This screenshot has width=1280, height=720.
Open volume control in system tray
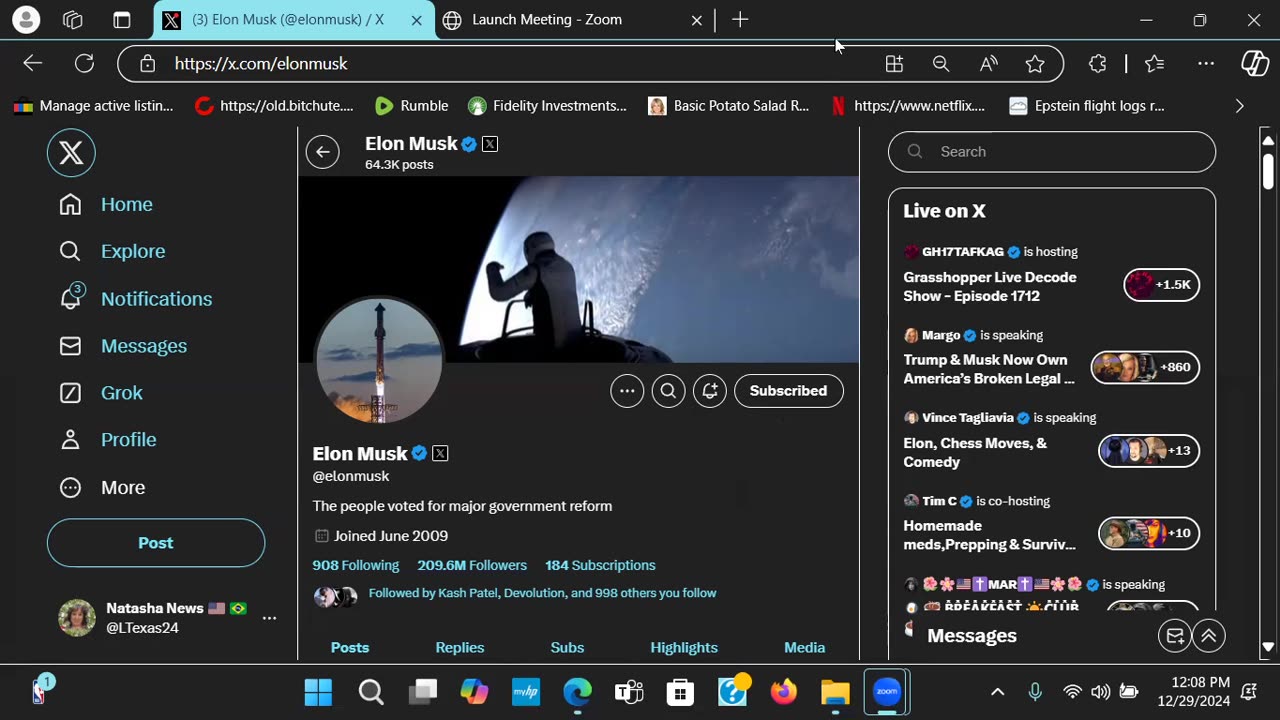click(1100, 692)
